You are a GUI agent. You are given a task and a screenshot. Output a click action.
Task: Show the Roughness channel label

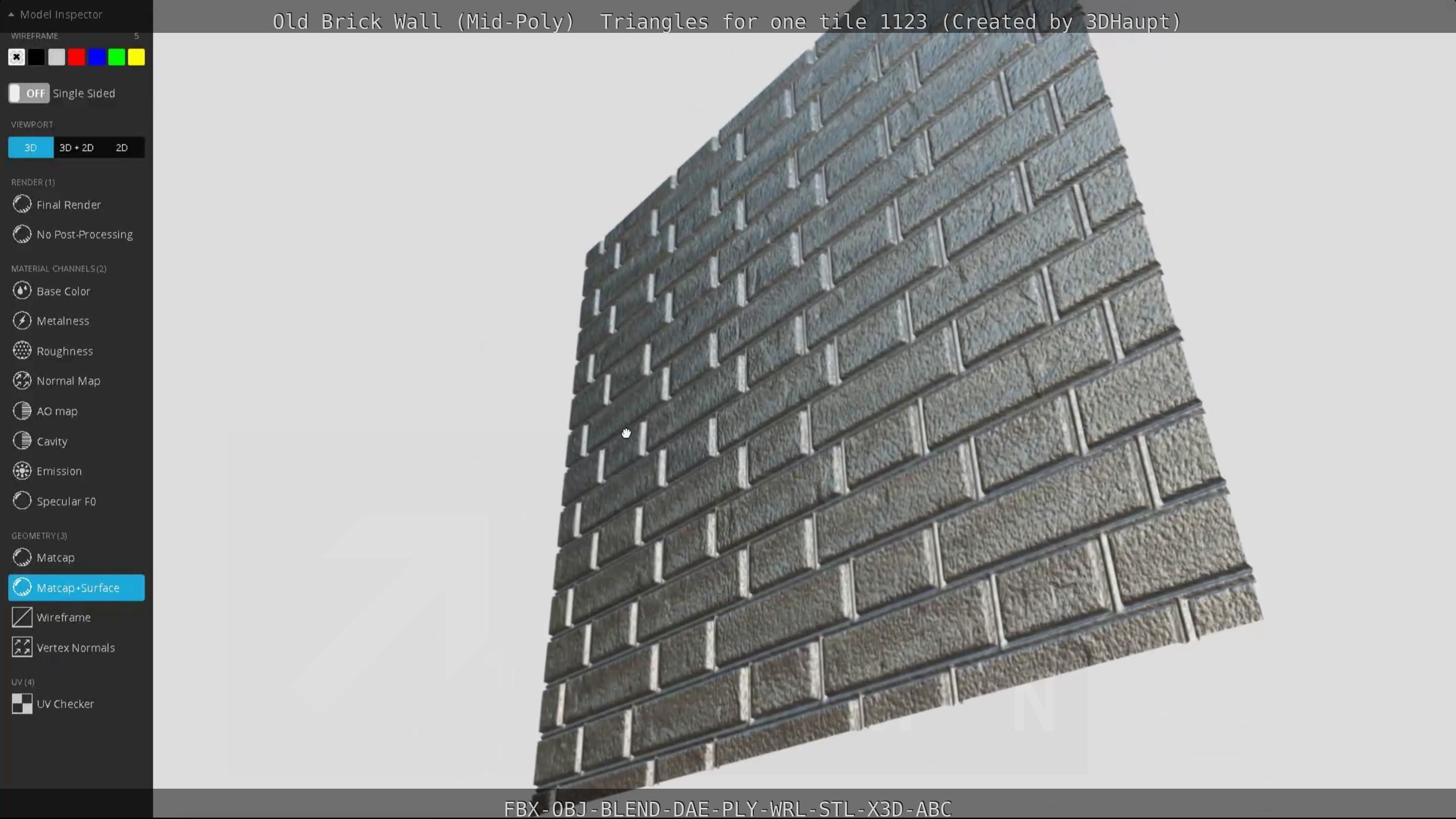tap(64, 351)
